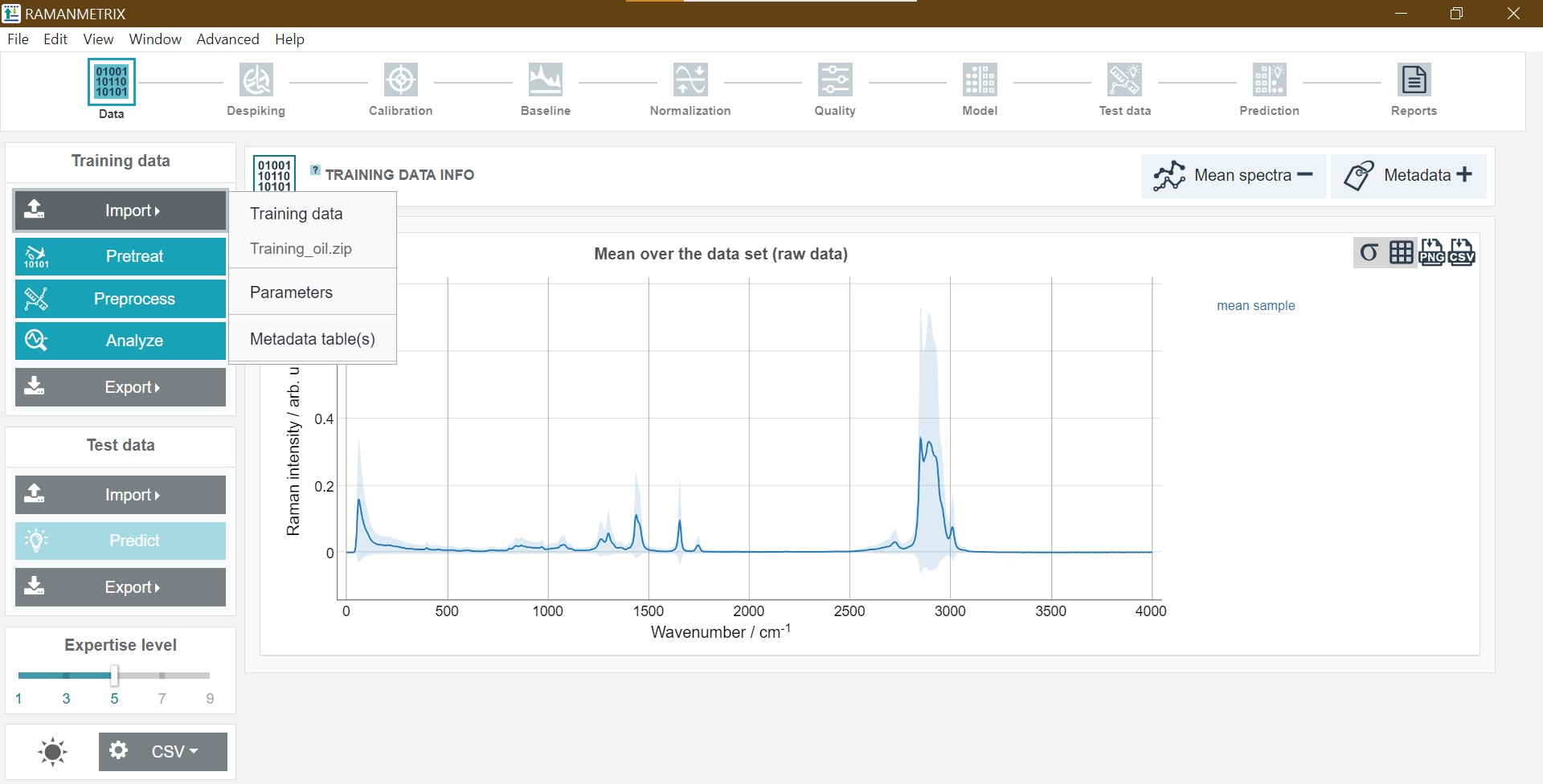1543x784 pixels.
Task: Set Expertise level slider to 7
Action: (162, 676)
